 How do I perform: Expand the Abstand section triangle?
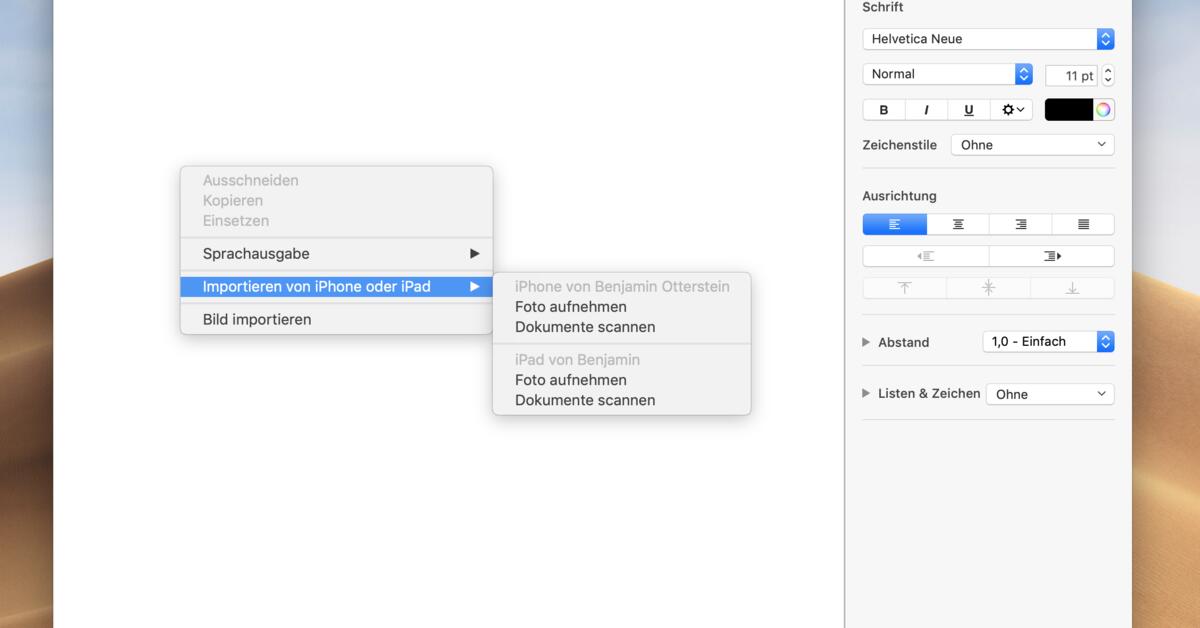pos(866,342)
